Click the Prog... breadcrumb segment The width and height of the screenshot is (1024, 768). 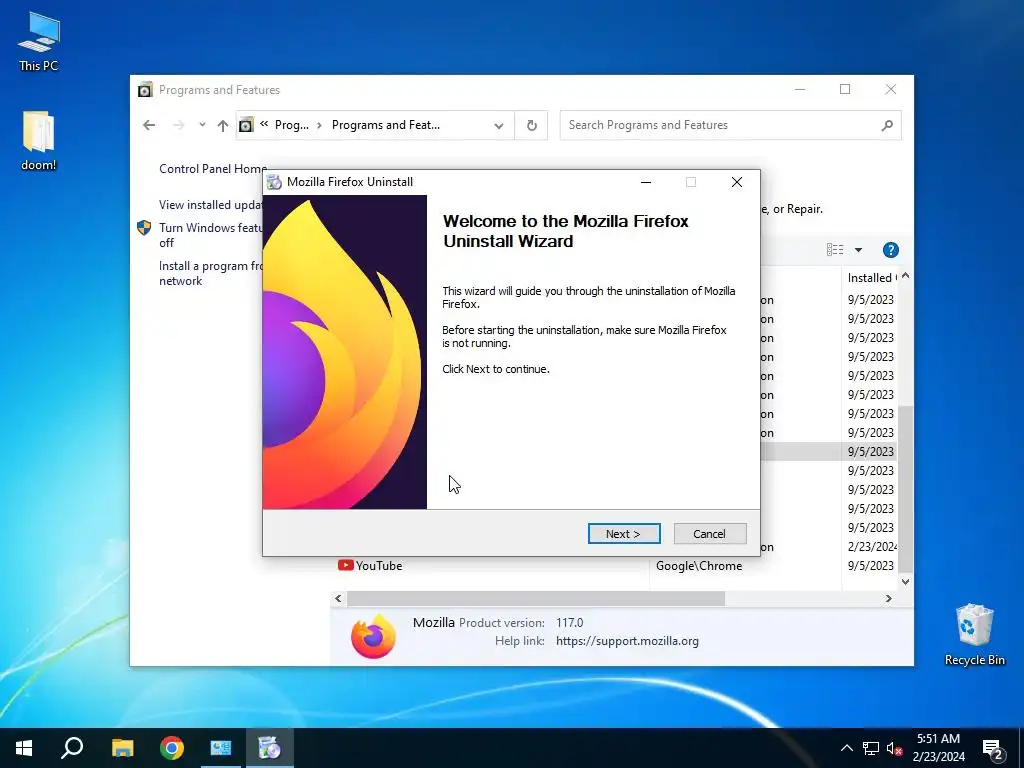[x=291, y=125]
